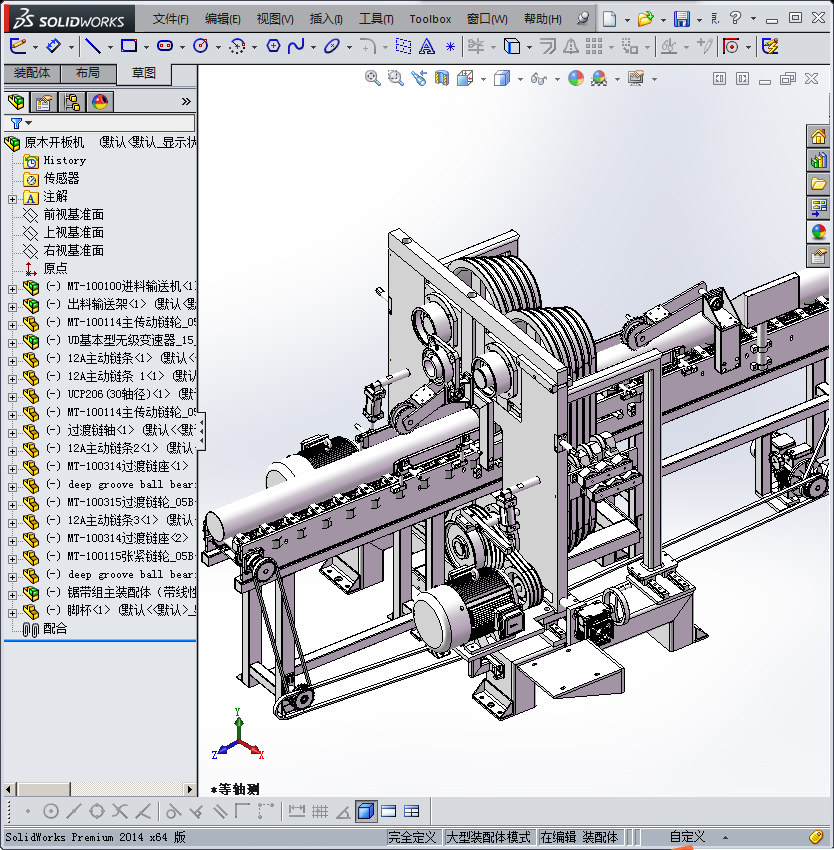Select the Polygon sketch tool
The image size is (834, 850).
273,47
